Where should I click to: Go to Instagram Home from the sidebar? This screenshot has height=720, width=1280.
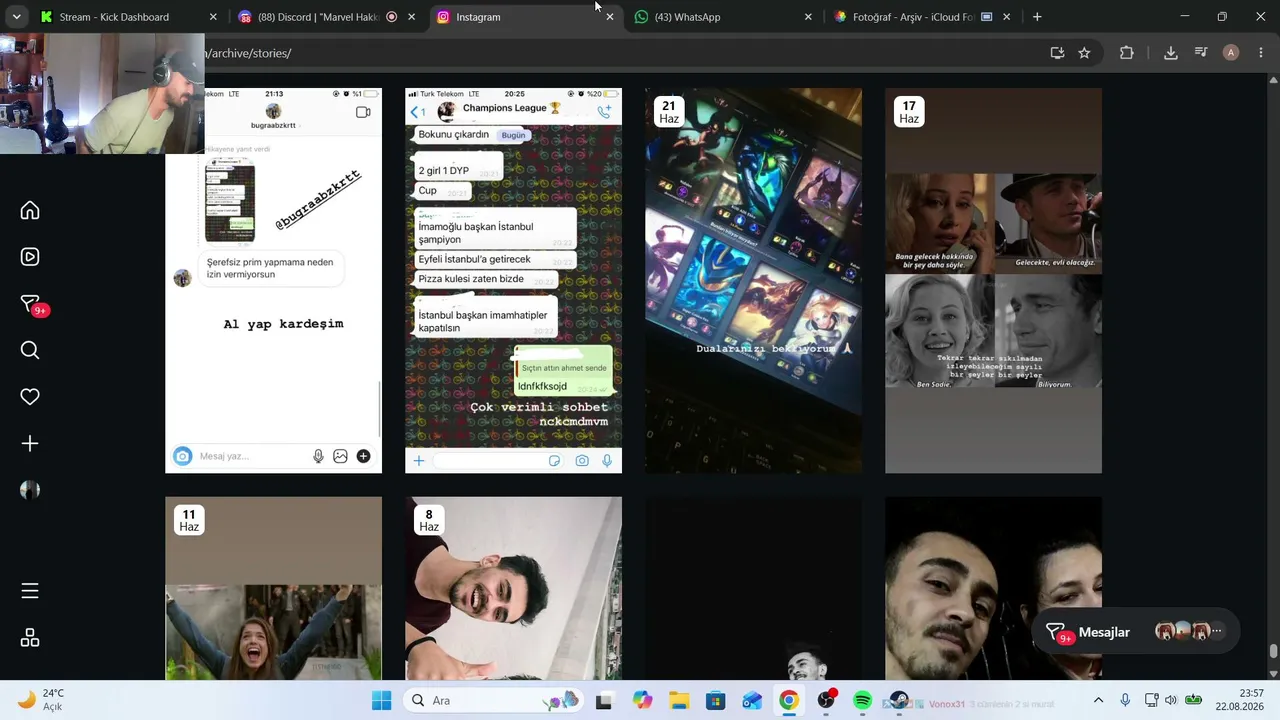[x=30, y=210]
